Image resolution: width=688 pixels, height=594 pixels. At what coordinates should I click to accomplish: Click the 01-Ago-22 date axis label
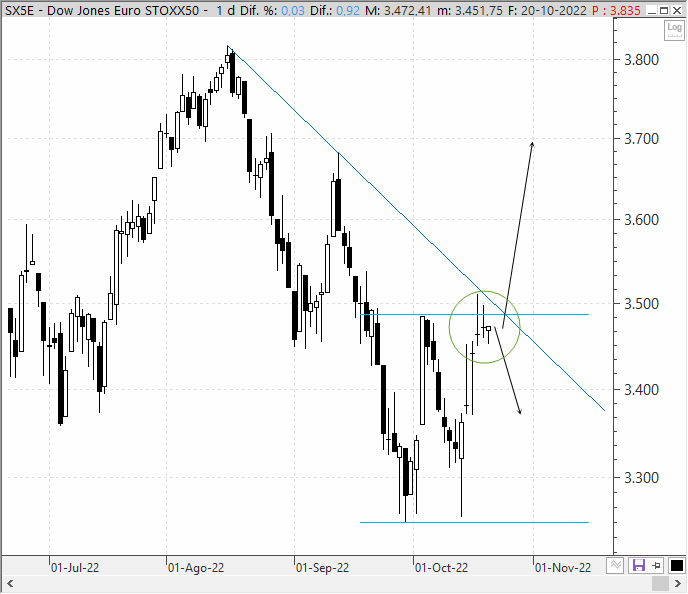tap(196, 568)
